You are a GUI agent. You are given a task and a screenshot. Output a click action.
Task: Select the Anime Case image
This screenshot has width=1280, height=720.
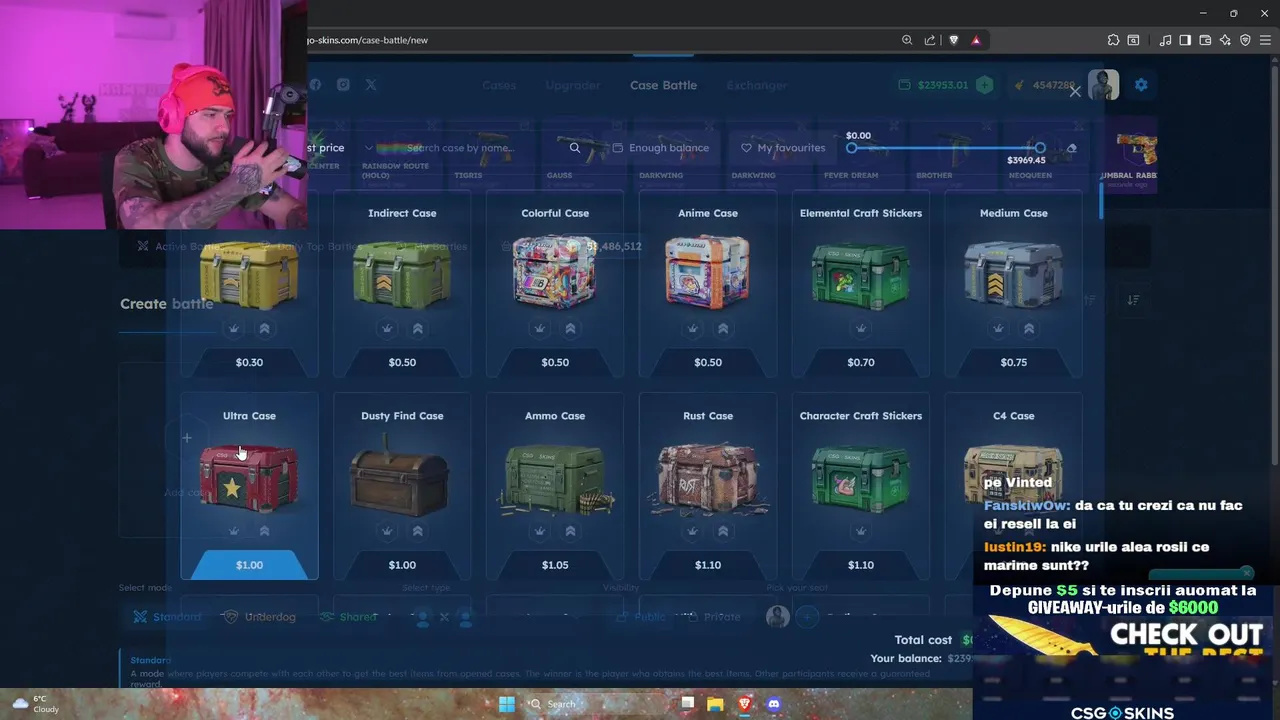click(708, 270)
